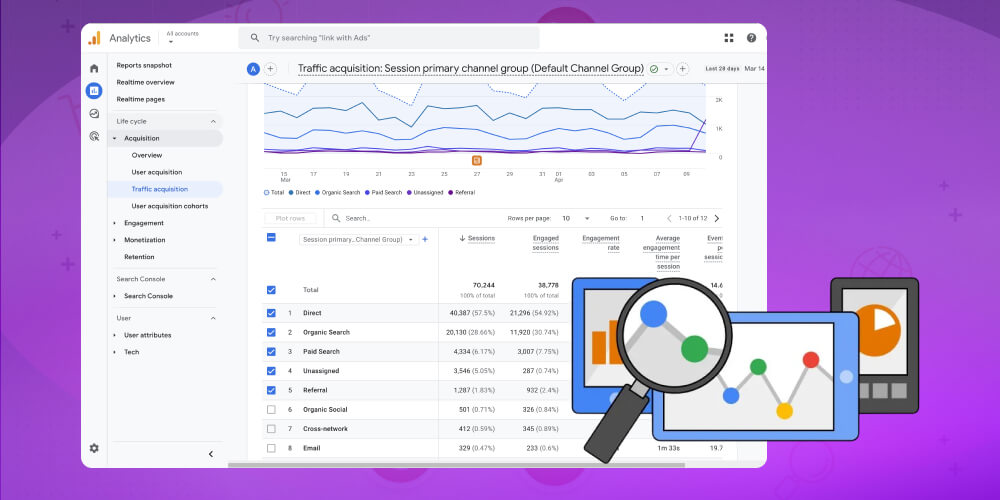Click the Engagement rate column header
The width and height of the screenshot is (1000, 500).
coord(601,243)
